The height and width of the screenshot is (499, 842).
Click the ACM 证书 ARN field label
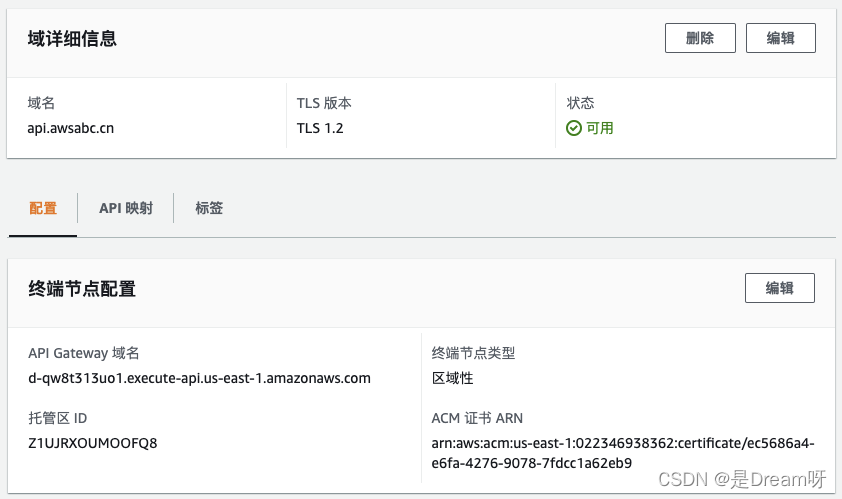(x=477, y=418)
